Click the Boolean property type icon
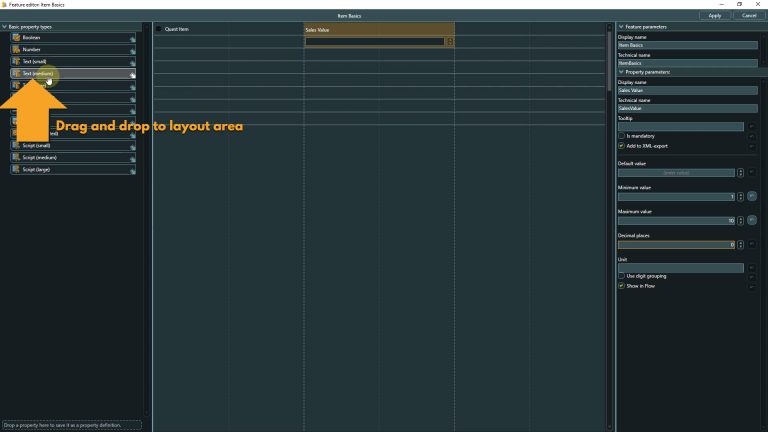This screenshot has height=432, width=768. pyautogui.click(x=16, y=37)
